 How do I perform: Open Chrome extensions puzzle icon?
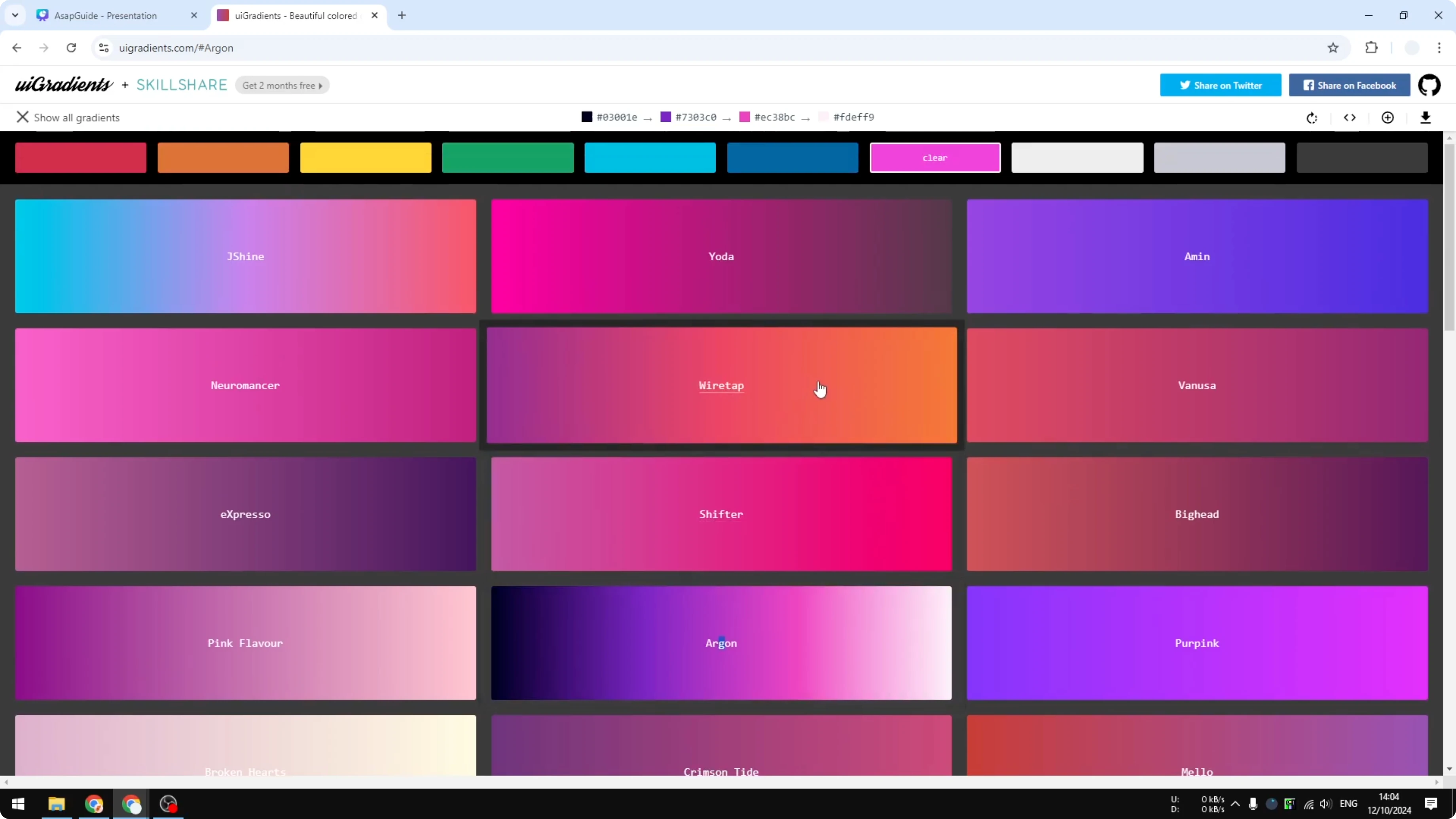click(1372, 48)
